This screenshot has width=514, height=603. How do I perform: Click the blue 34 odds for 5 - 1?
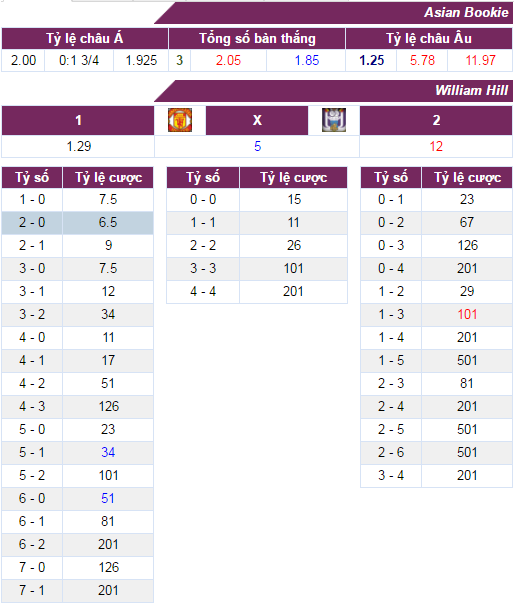(x=108, y=453)
